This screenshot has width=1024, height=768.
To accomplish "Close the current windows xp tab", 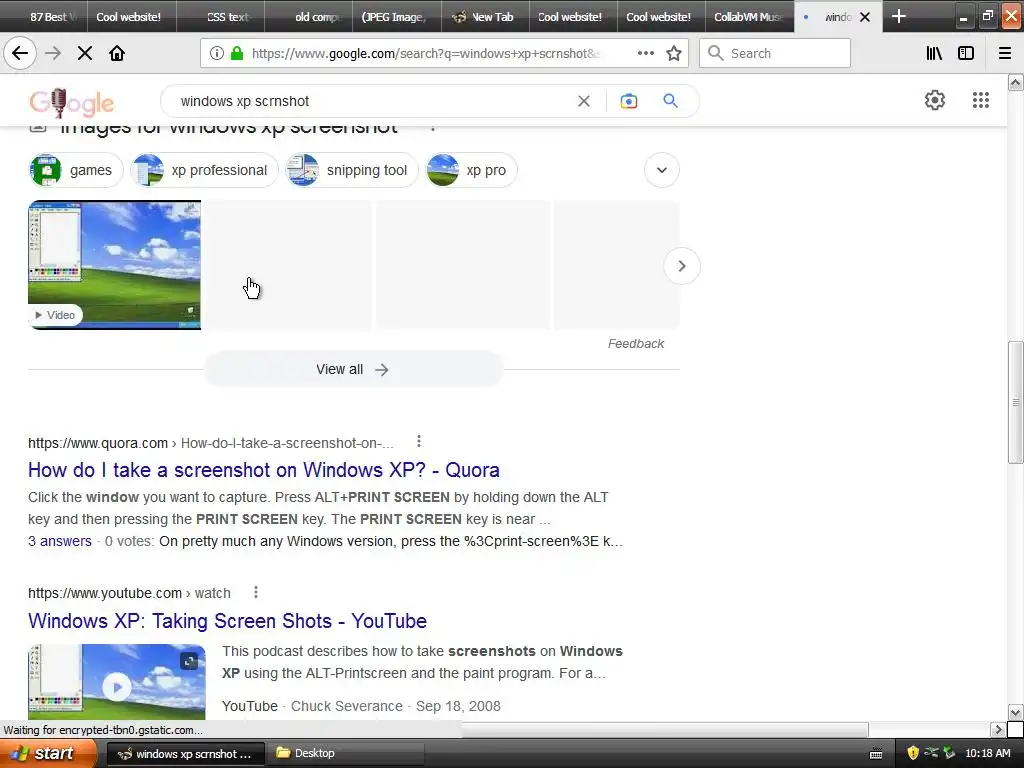I will [x=865, y=17].
